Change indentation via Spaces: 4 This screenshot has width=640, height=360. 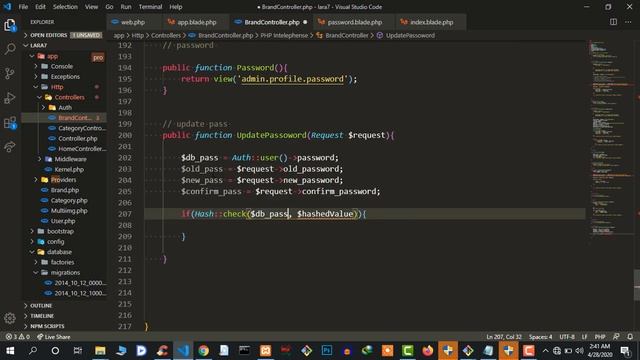pos(540,337)
